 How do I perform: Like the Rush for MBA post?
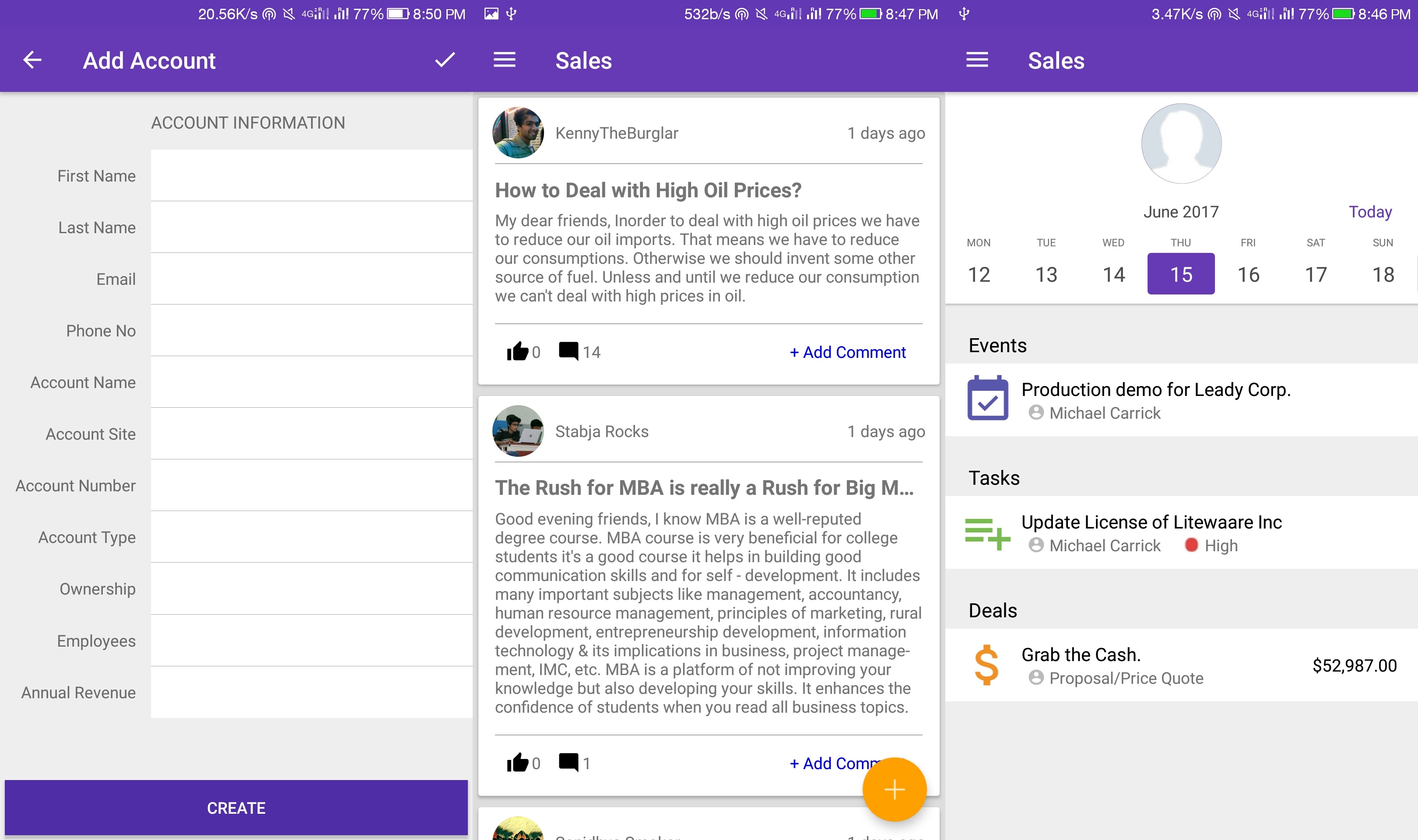click(x=517, y=763)
